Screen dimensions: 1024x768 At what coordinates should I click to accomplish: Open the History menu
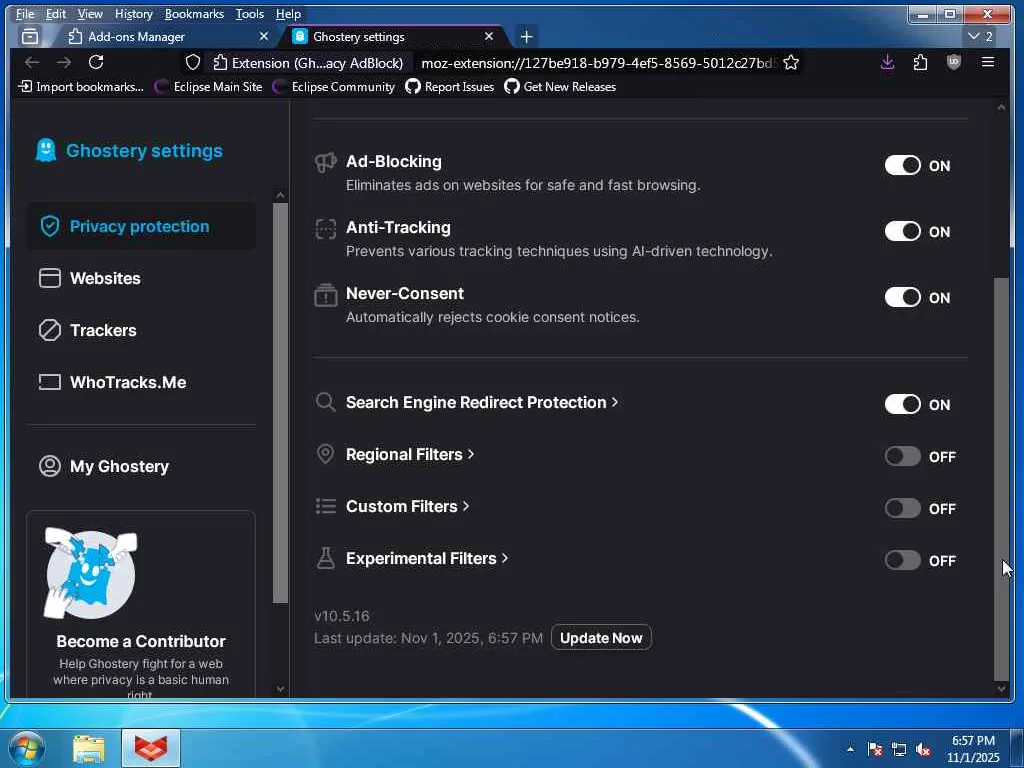click(x=133, y=14)
